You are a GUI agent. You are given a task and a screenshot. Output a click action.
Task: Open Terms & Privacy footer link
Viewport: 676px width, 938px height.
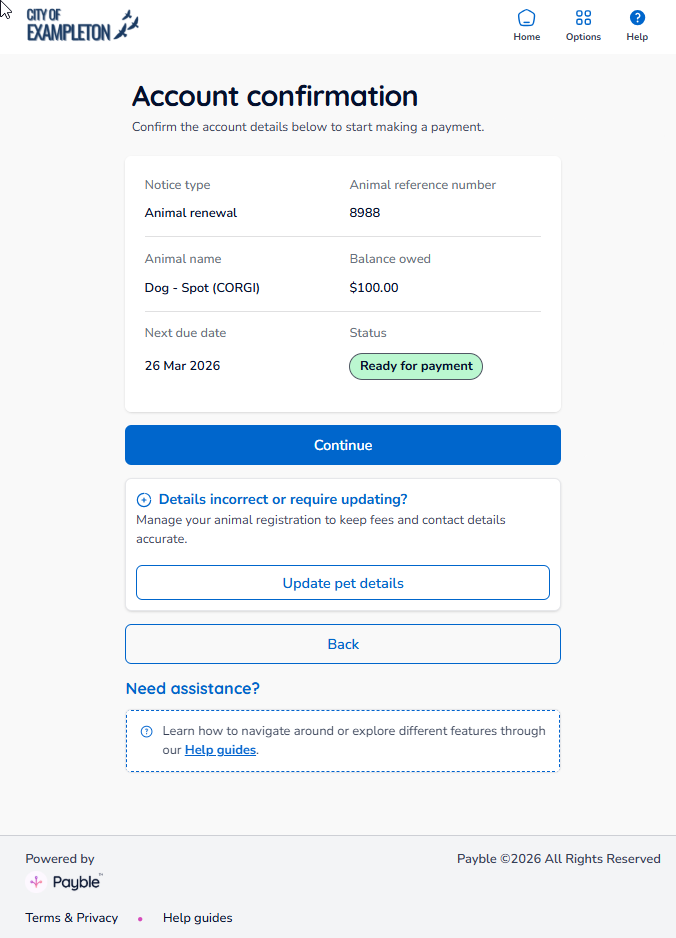[72, 918]
